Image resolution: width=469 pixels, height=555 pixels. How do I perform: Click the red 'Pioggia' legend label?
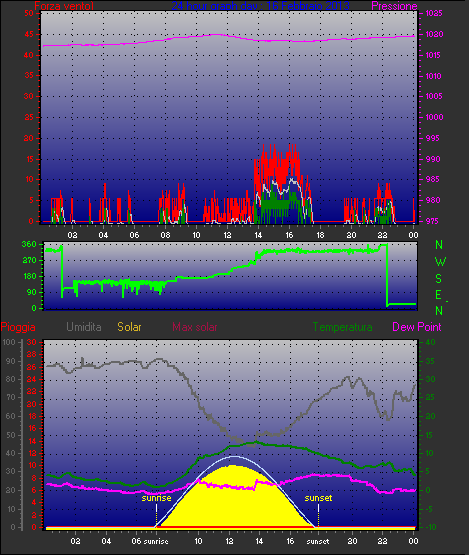[x=18, y=327]
